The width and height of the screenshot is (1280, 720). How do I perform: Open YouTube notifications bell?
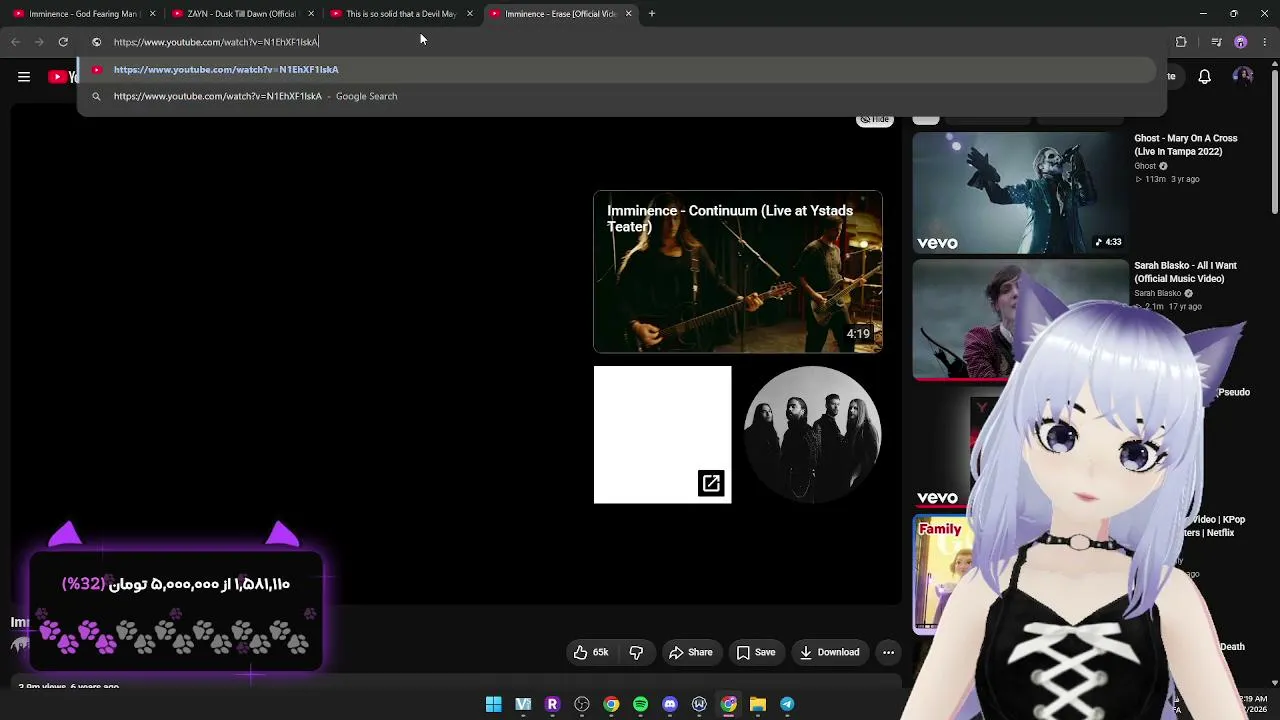(x=1205, y=77)
